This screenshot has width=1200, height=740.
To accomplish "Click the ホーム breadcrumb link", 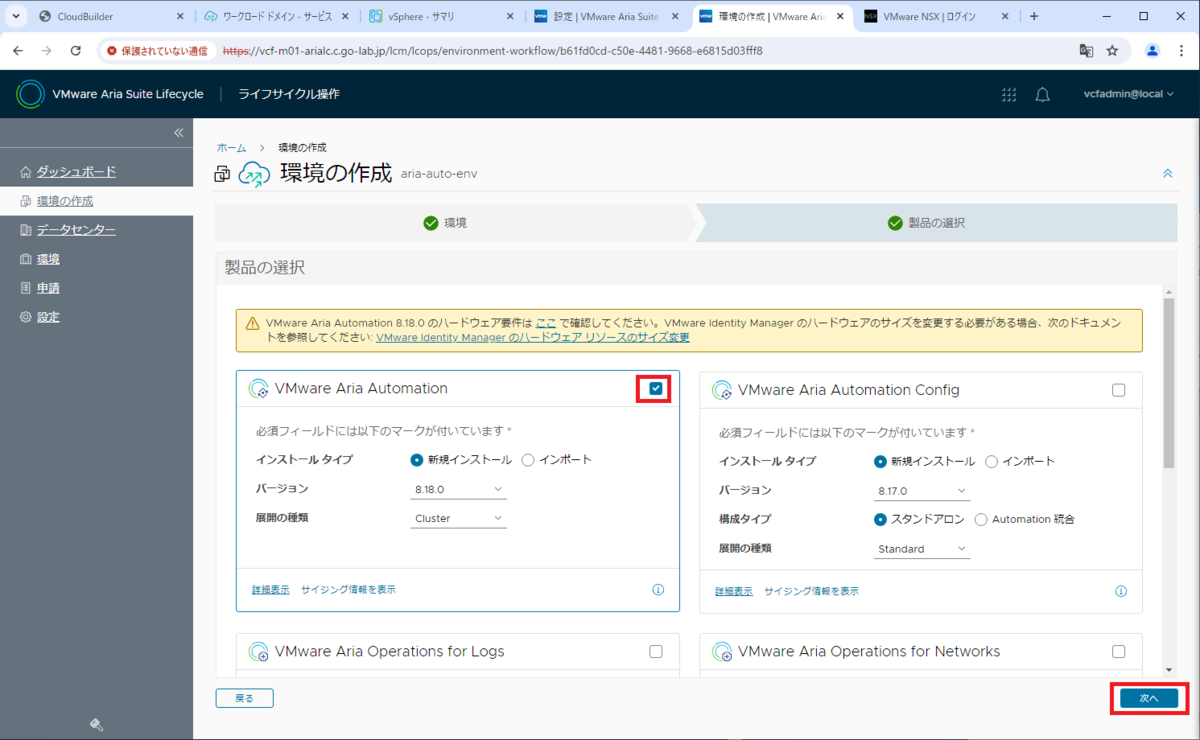I will pyautogui.click(x=231, y=148).
